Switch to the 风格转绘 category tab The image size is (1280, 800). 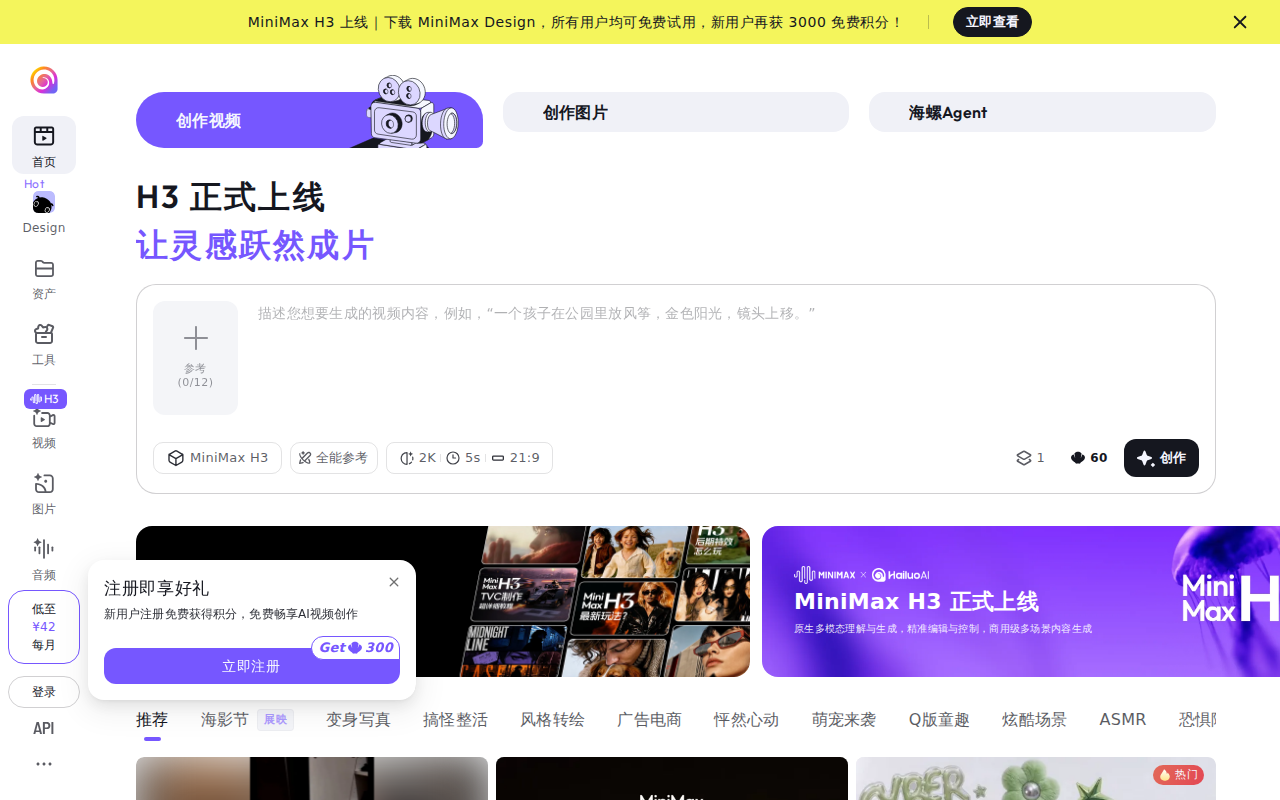(552, 720)
